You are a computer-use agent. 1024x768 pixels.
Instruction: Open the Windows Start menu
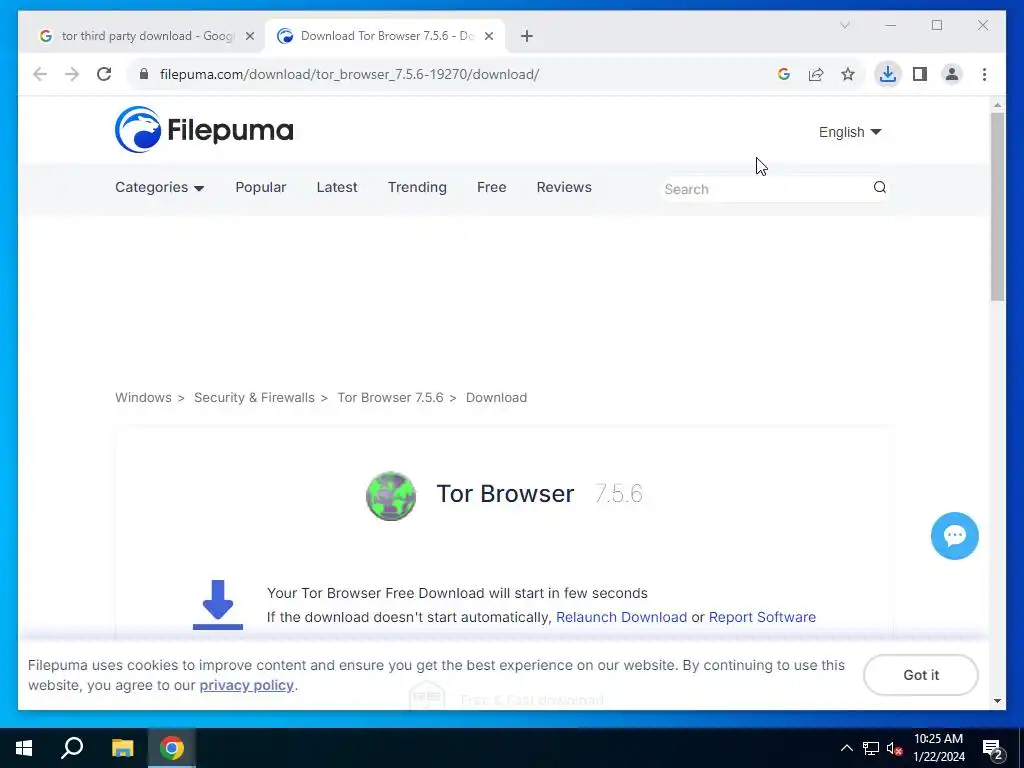click(x=24, y=748)
